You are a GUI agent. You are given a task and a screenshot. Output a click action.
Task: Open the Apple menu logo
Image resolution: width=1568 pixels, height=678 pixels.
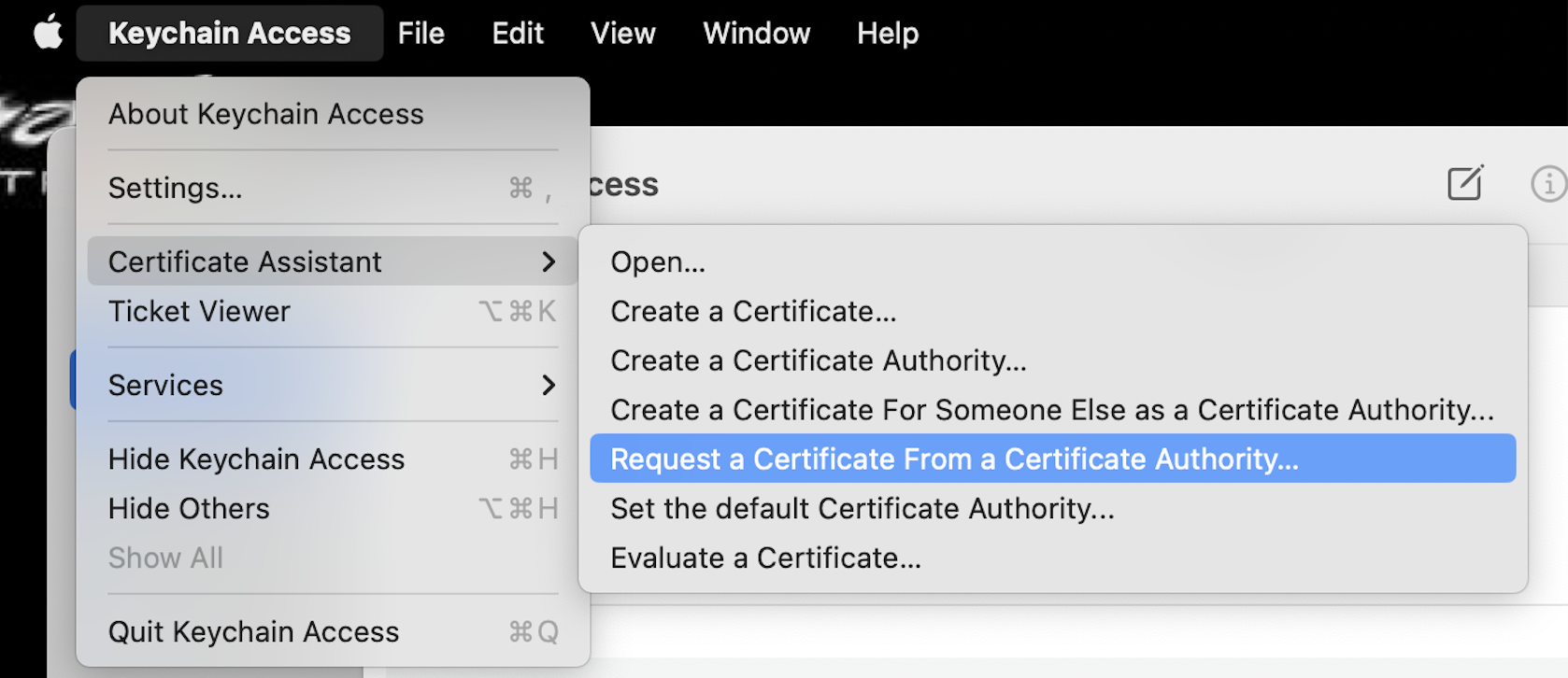point(48,33)
